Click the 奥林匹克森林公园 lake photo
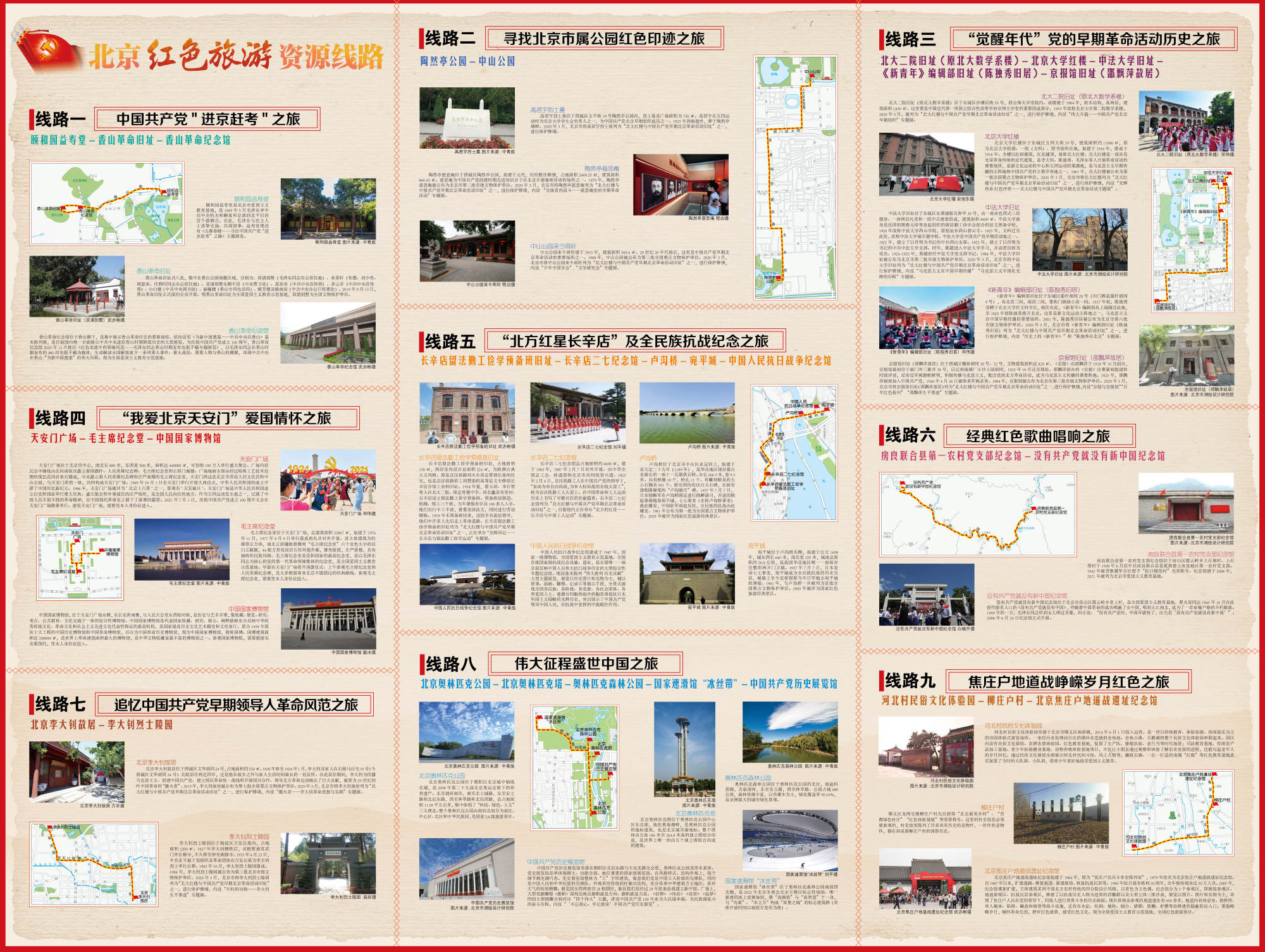 [x=790, y=732]
